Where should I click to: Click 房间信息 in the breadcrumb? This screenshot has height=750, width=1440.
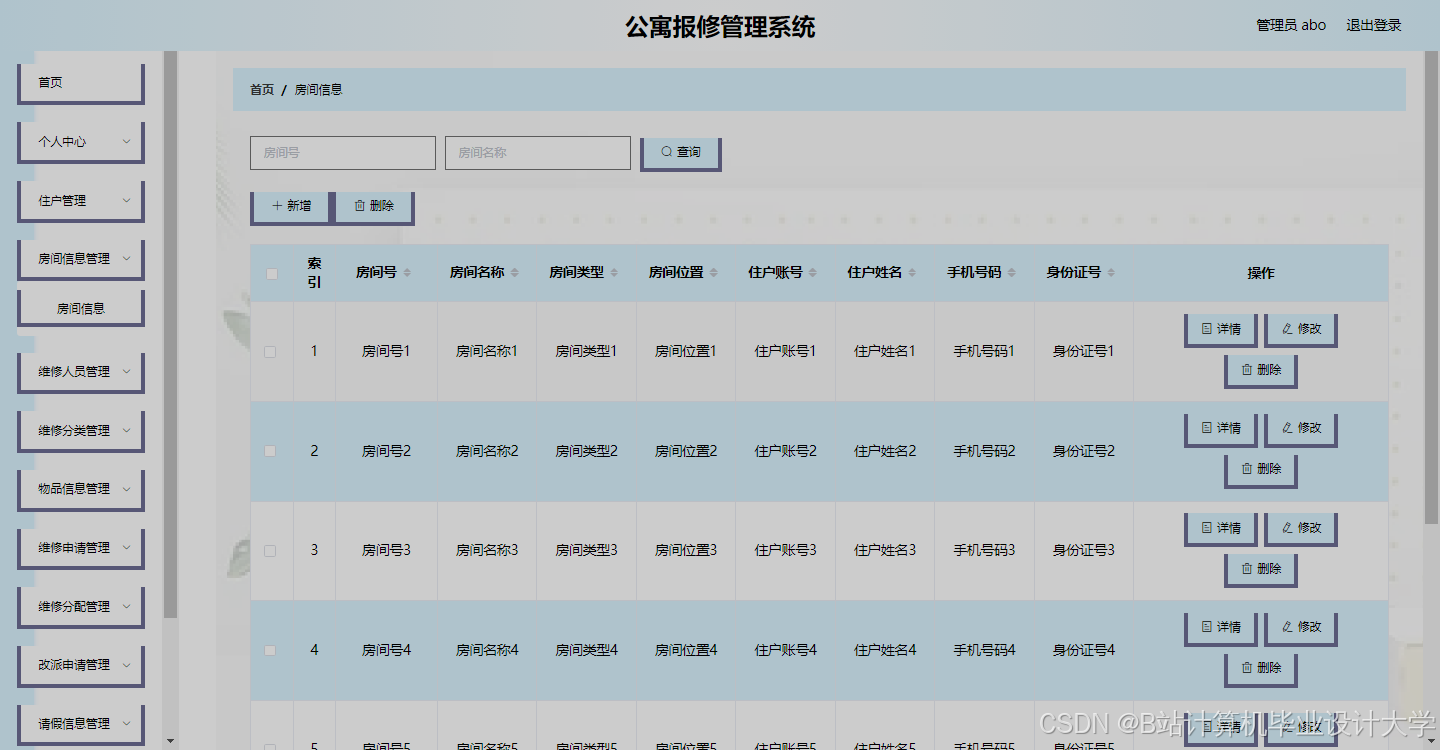click(318, 90)
